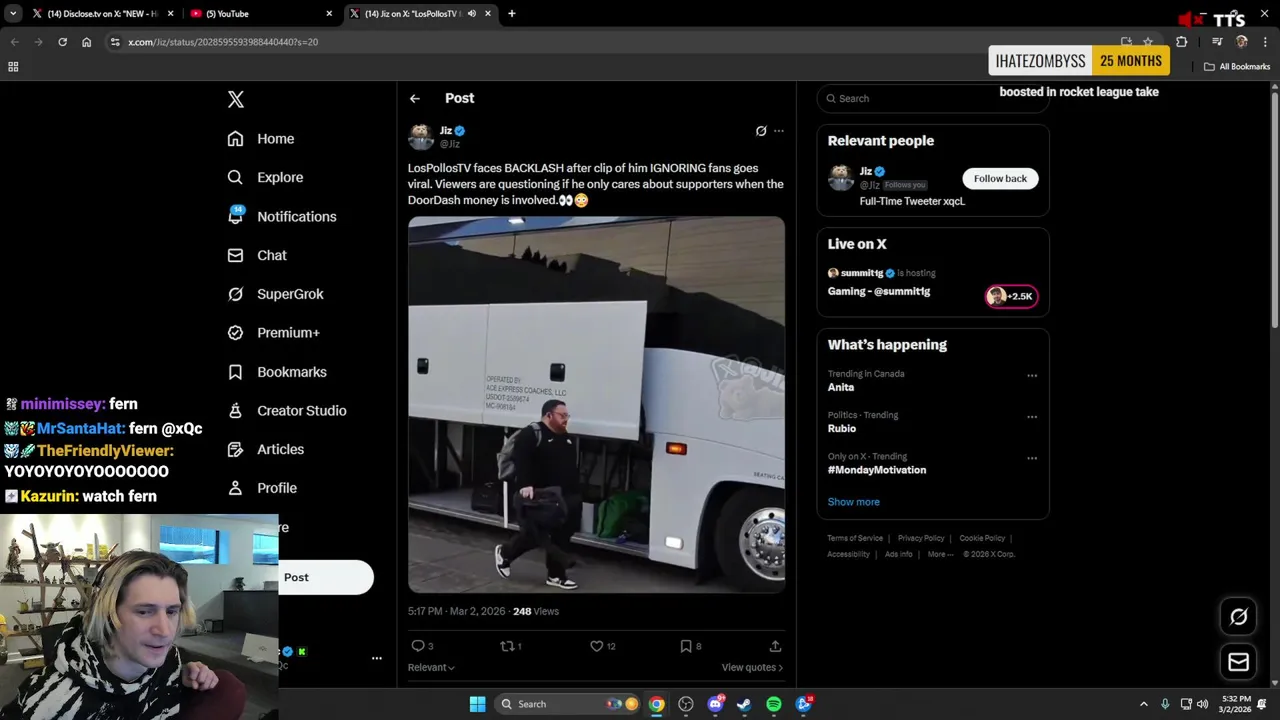Open the Chat section
The height and width of the screenshot is (720, 1280).
(x=257, y=255)
